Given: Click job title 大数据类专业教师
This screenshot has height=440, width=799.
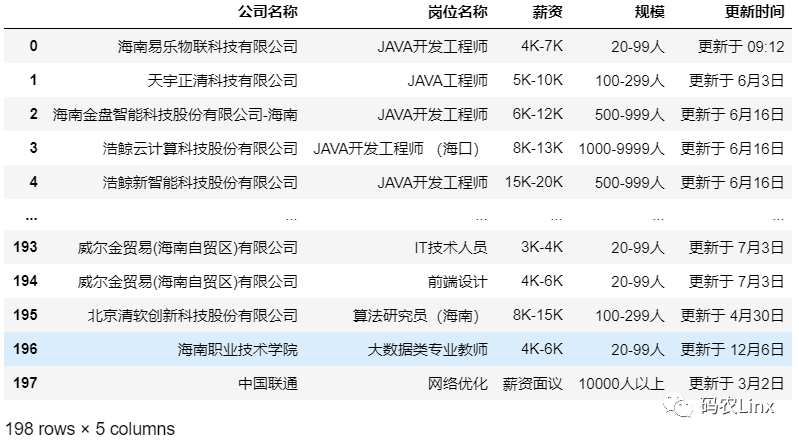Looking at the screenshot, I should click(428, 349).
